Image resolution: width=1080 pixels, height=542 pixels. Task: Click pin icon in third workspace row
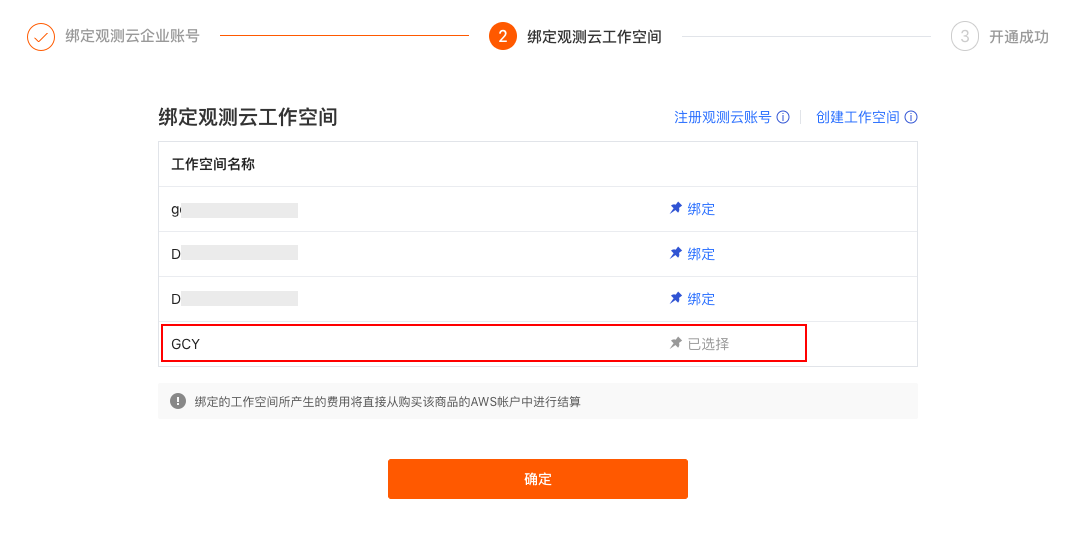[676, 298]
